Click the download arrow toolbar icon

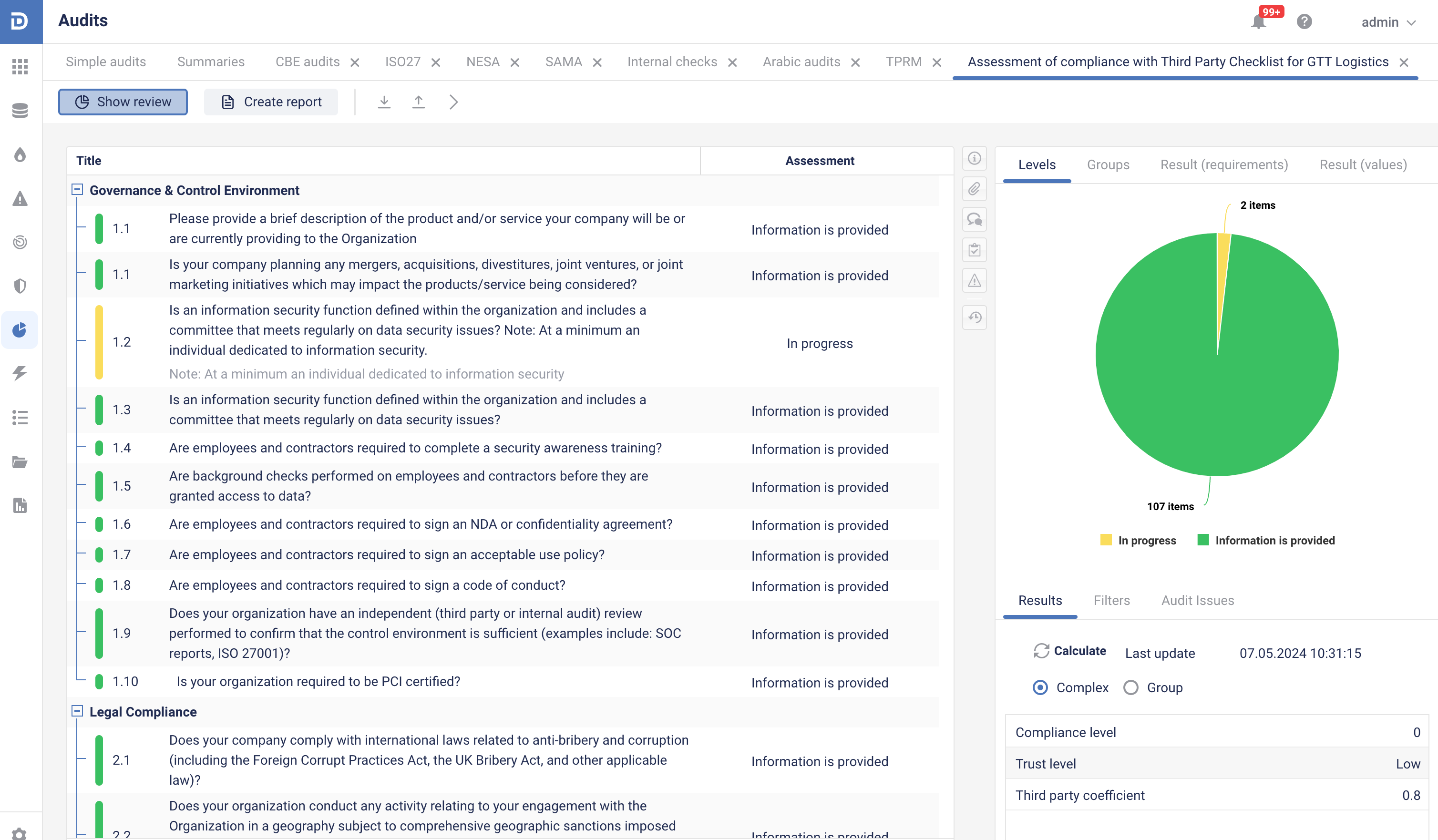(x=384, y=102)
